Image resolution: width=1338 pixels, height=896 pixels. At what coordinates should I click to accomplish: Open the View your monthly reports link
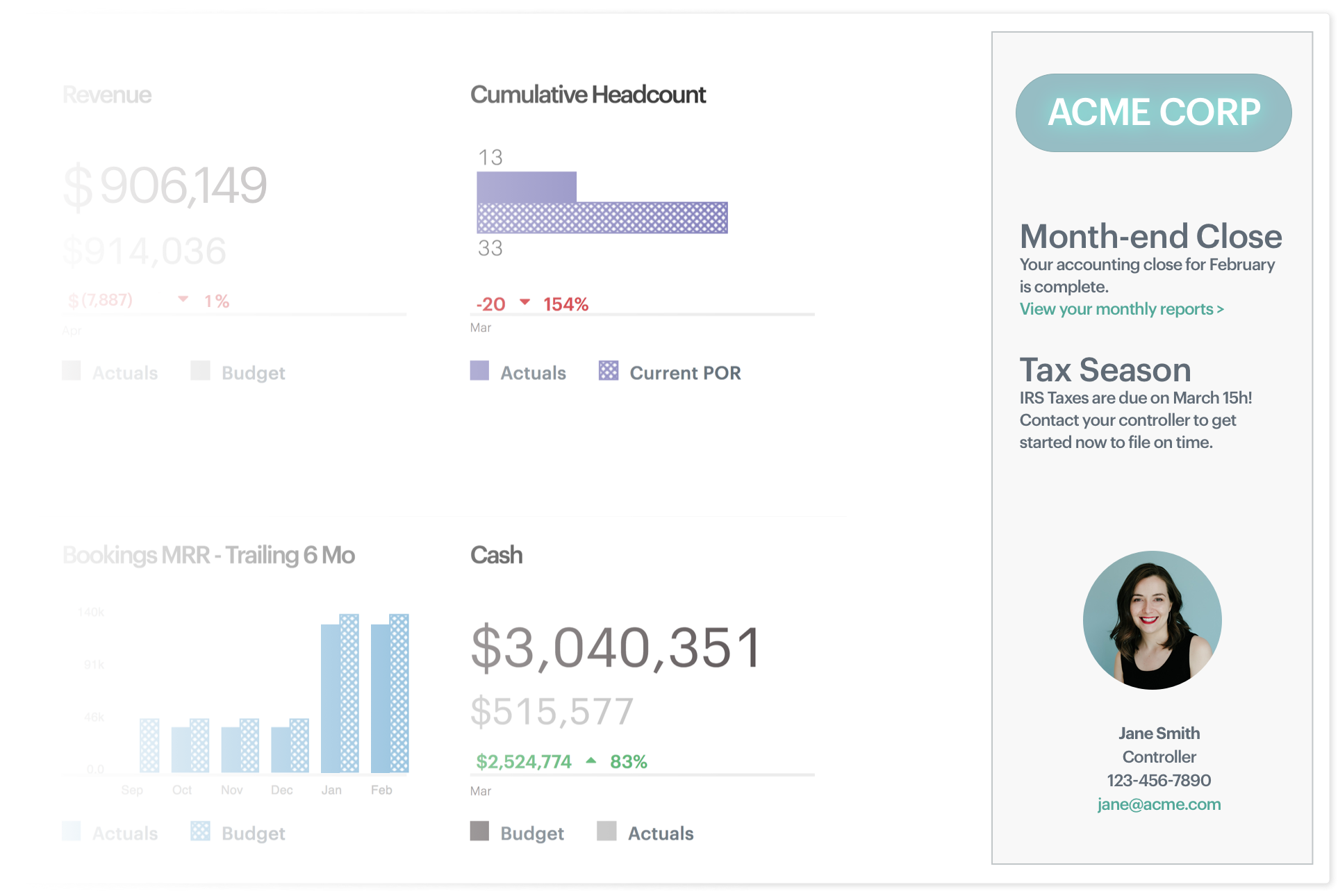tap(1121, 309)
